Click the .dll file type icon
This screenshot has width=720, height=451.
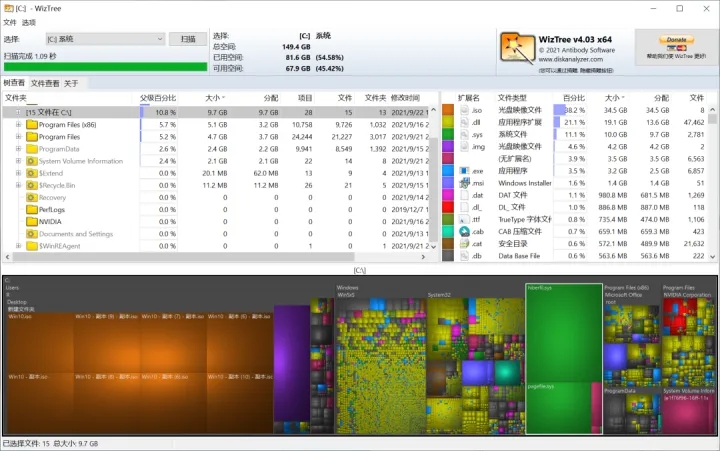(x=464, y=122)
